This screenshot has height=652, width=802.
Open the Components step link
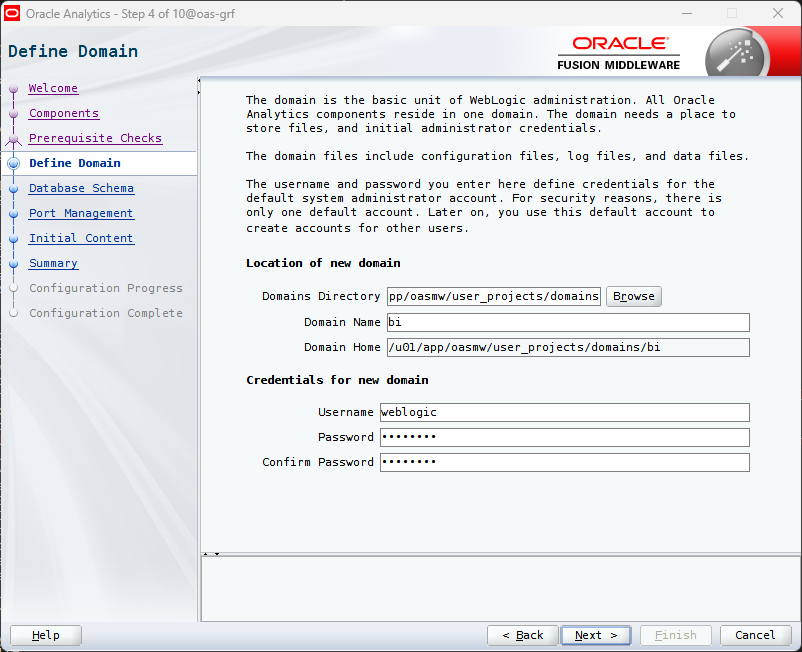click(64, 113)
